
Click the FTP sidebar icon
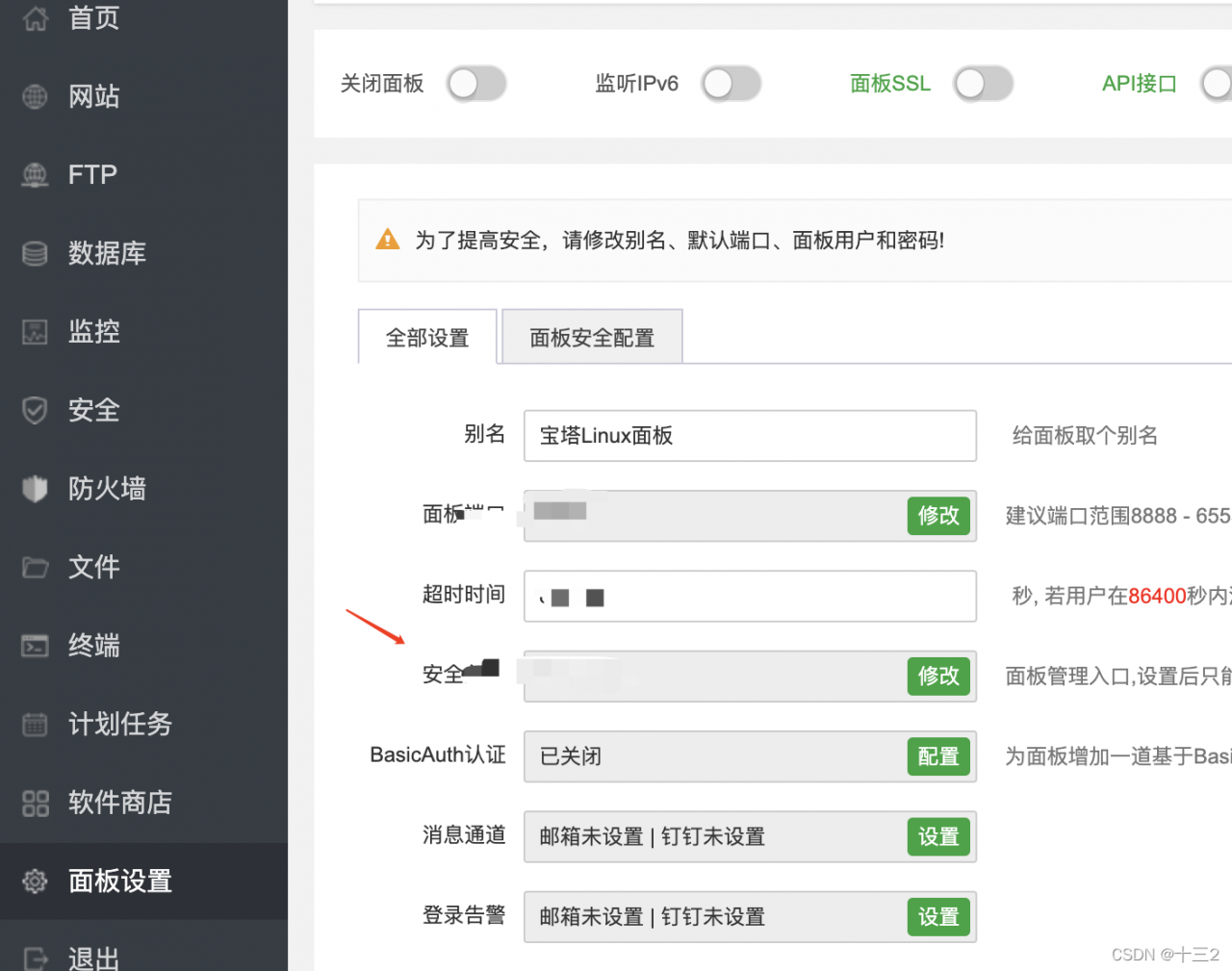pyautogui.click(x=35, y=175)
